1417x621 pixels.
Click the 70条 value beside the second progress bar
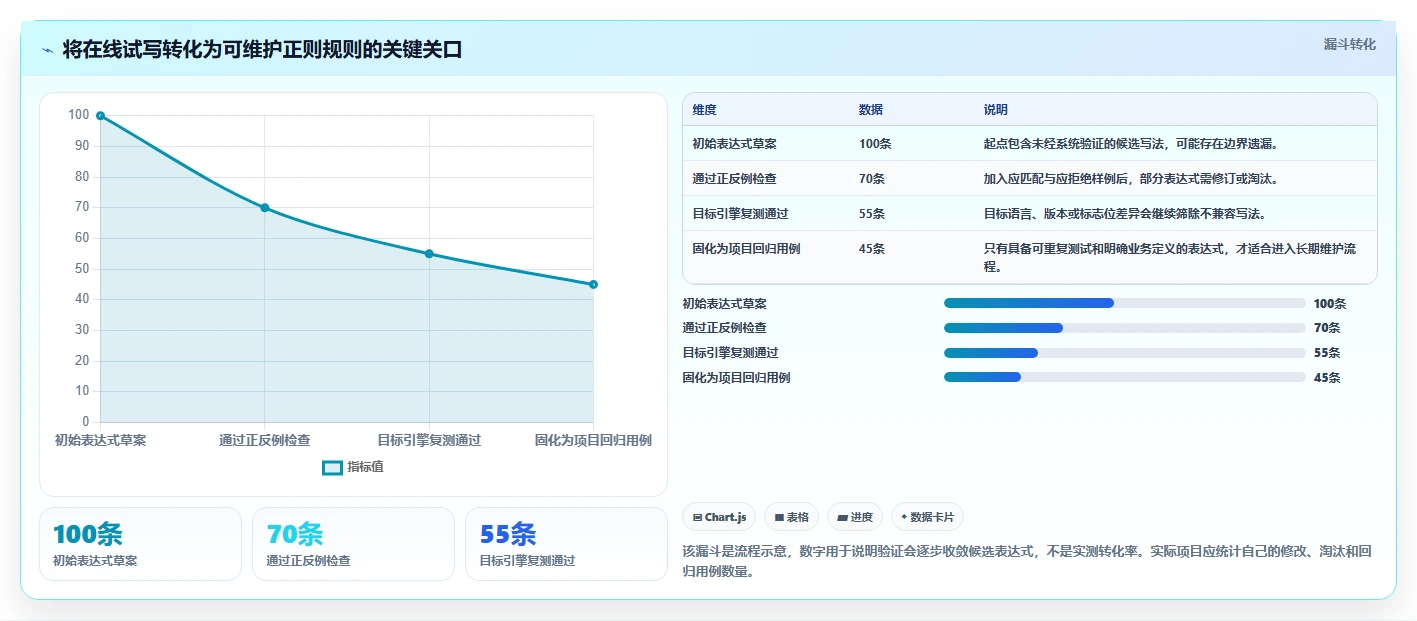coord(1327,328)
